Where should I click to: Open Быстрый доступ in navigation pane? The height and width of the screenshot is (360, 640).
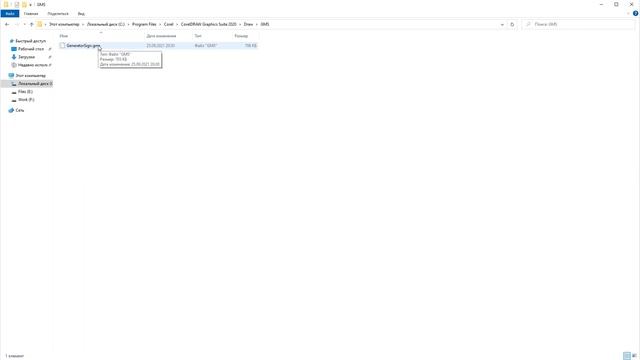tap(30, 41)
